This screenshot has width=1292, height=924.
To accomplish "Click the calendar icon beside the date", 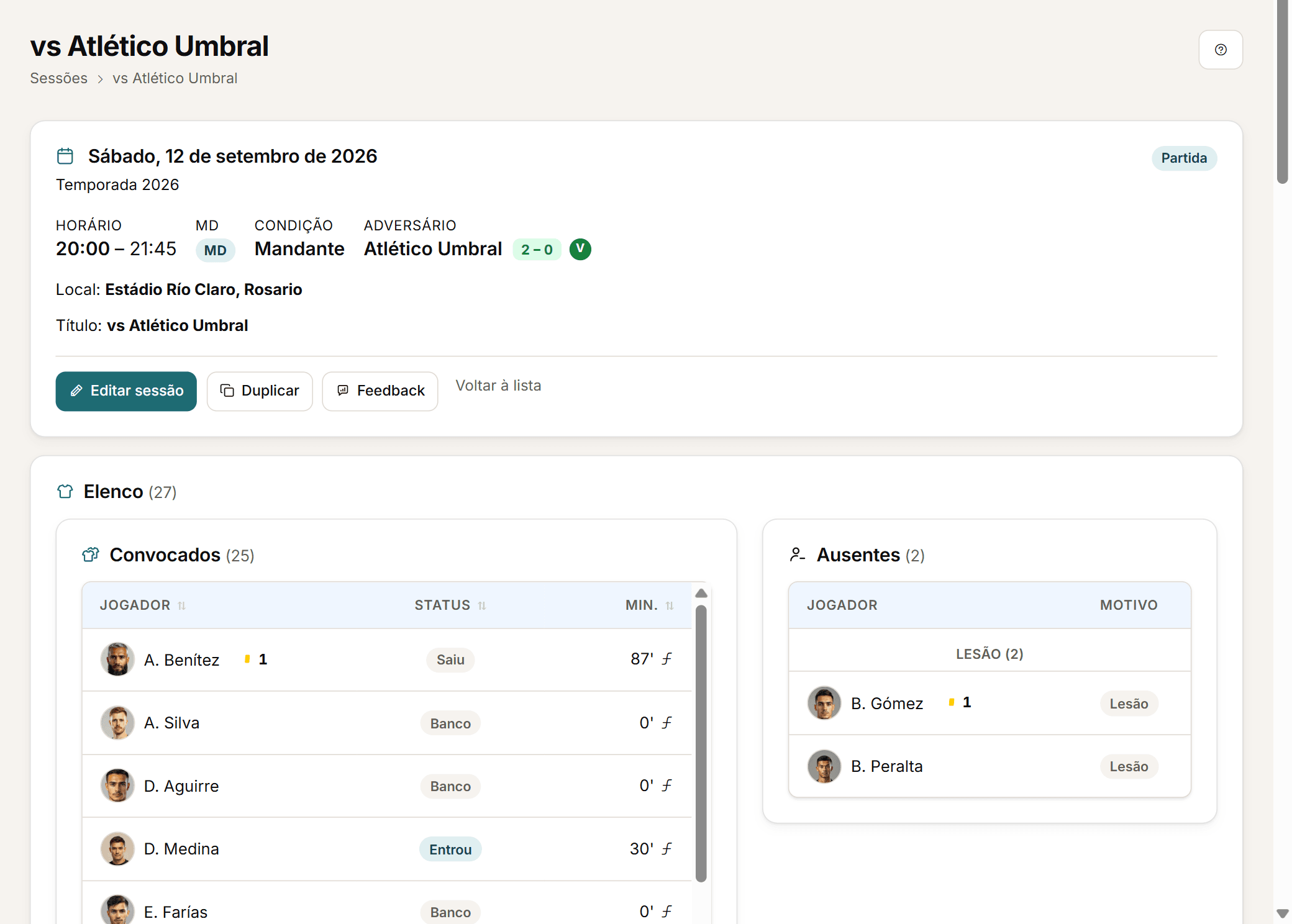I will click(65, 156).
